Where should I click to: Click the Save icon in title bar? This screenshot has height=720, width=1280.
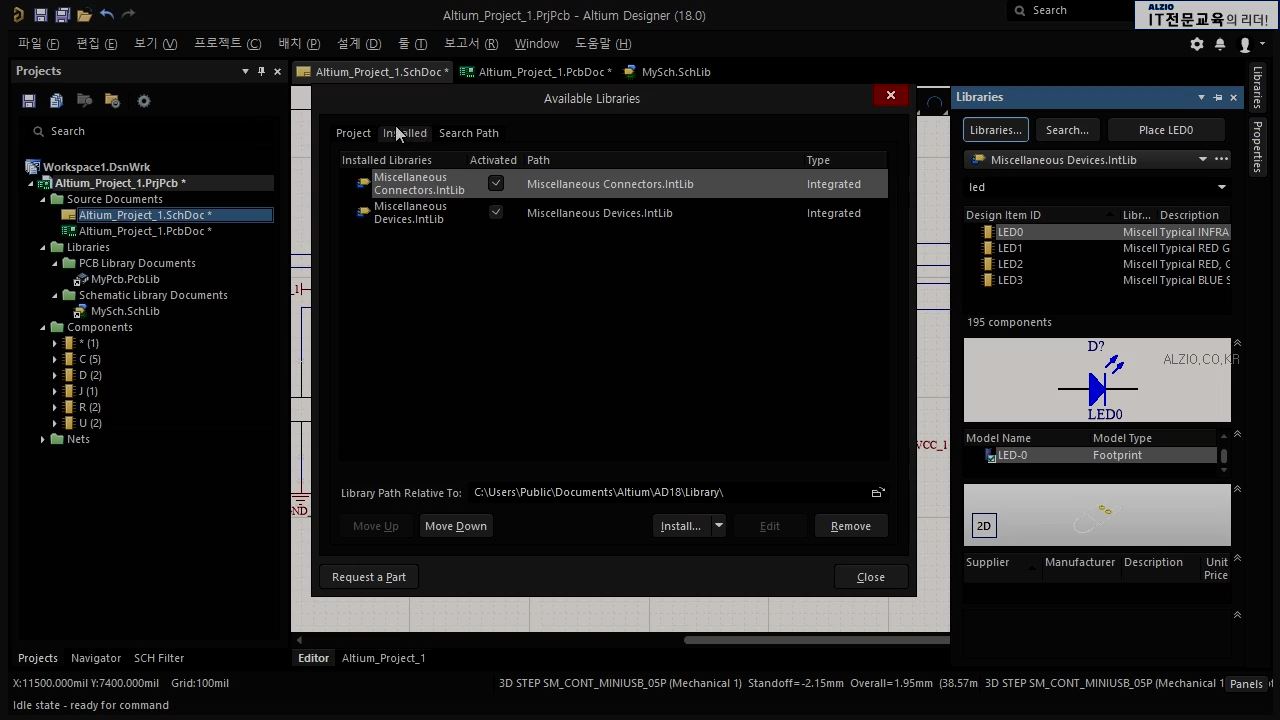(x=40, y=15)
